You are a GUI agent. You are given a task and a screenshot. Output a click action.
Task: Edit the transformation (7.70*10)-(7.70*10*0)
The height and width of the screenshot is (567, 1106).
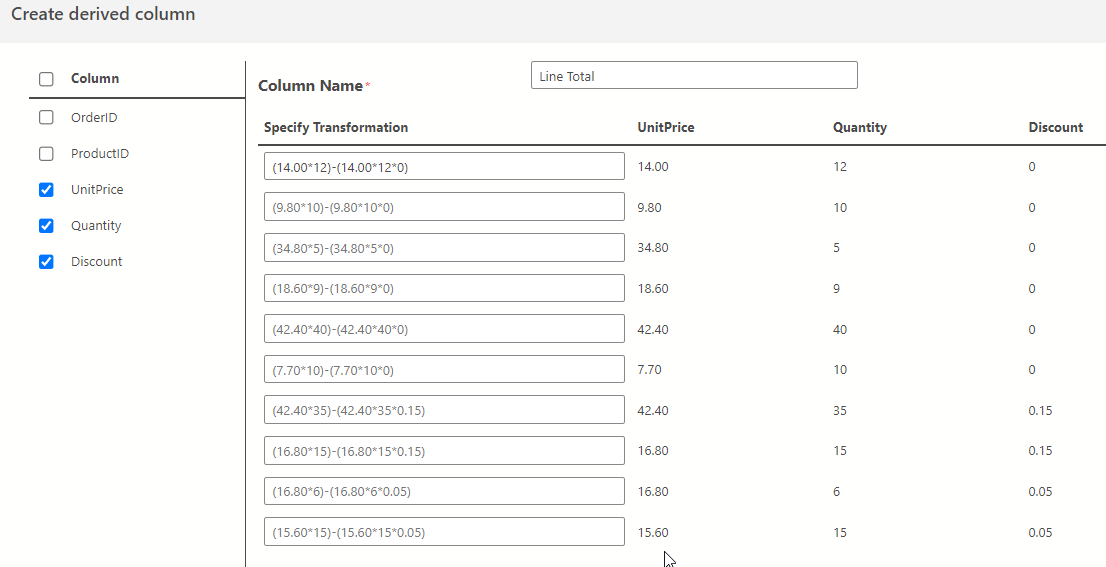click(444, 370)
